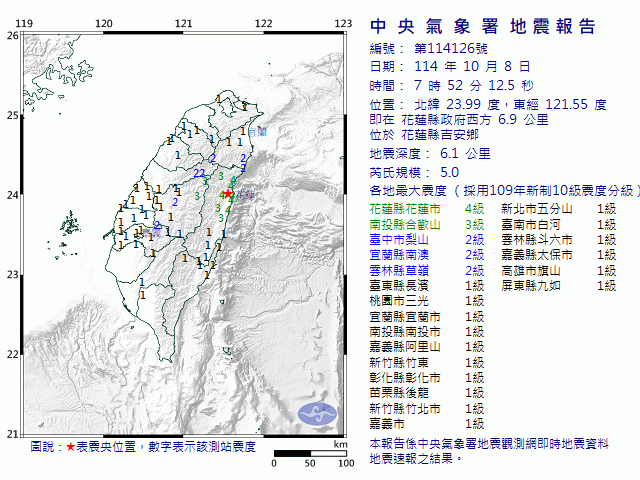Click the longitude label 123 on top axis
The image size is (640, 480).
[342, 23]
